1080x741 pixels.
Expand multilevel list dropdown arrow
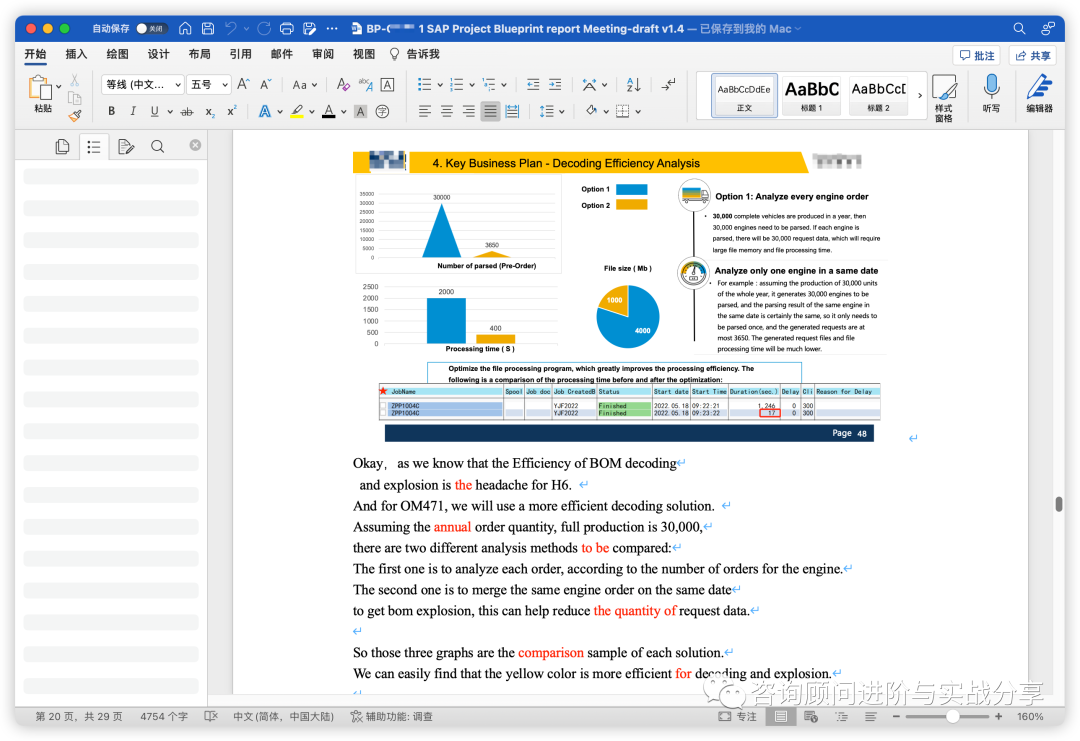pos(503,85)
